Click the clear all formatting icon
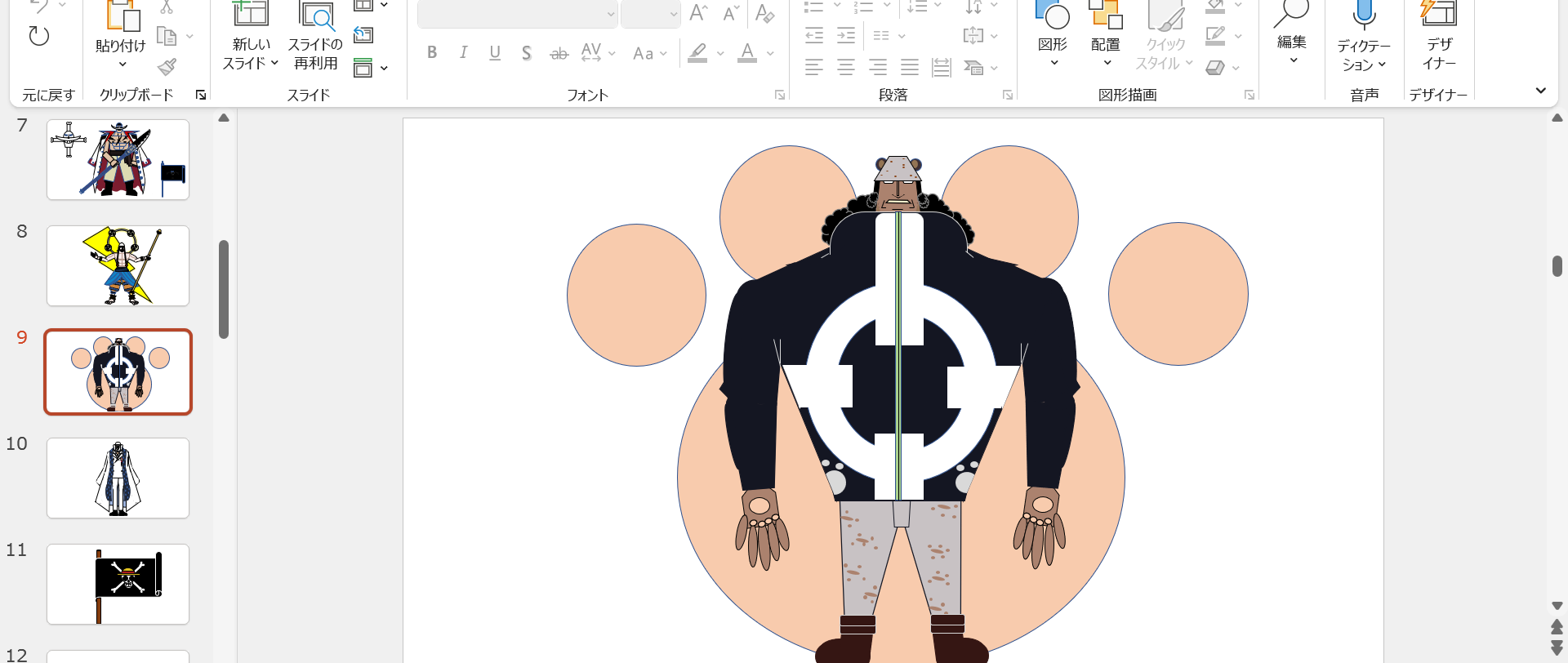1568x663 pixels. pos(764,13)
